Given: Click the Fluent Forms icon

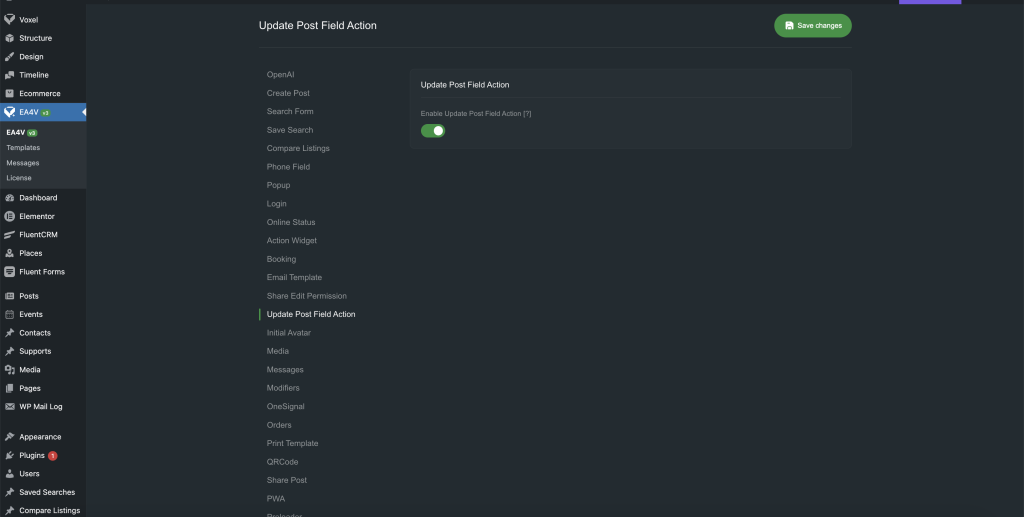Looking at the screenshot, I should pos(9,272).
